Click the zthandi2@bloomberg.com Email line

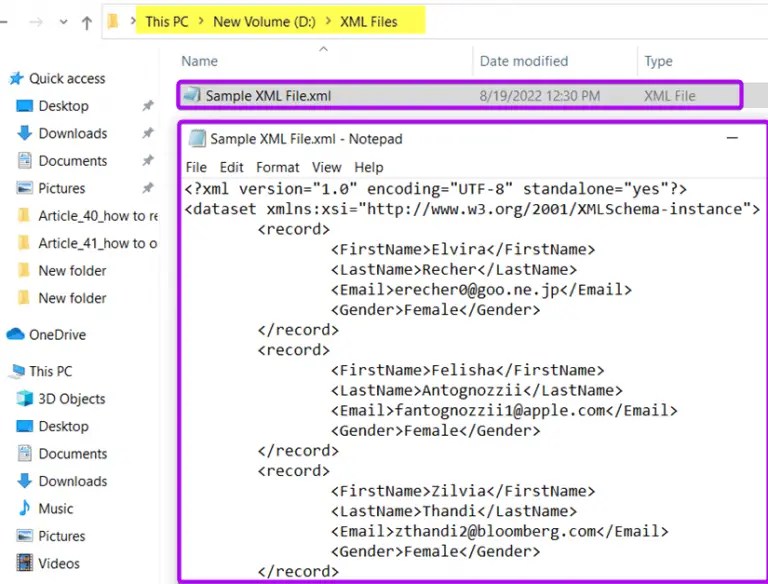click(500, 531)
